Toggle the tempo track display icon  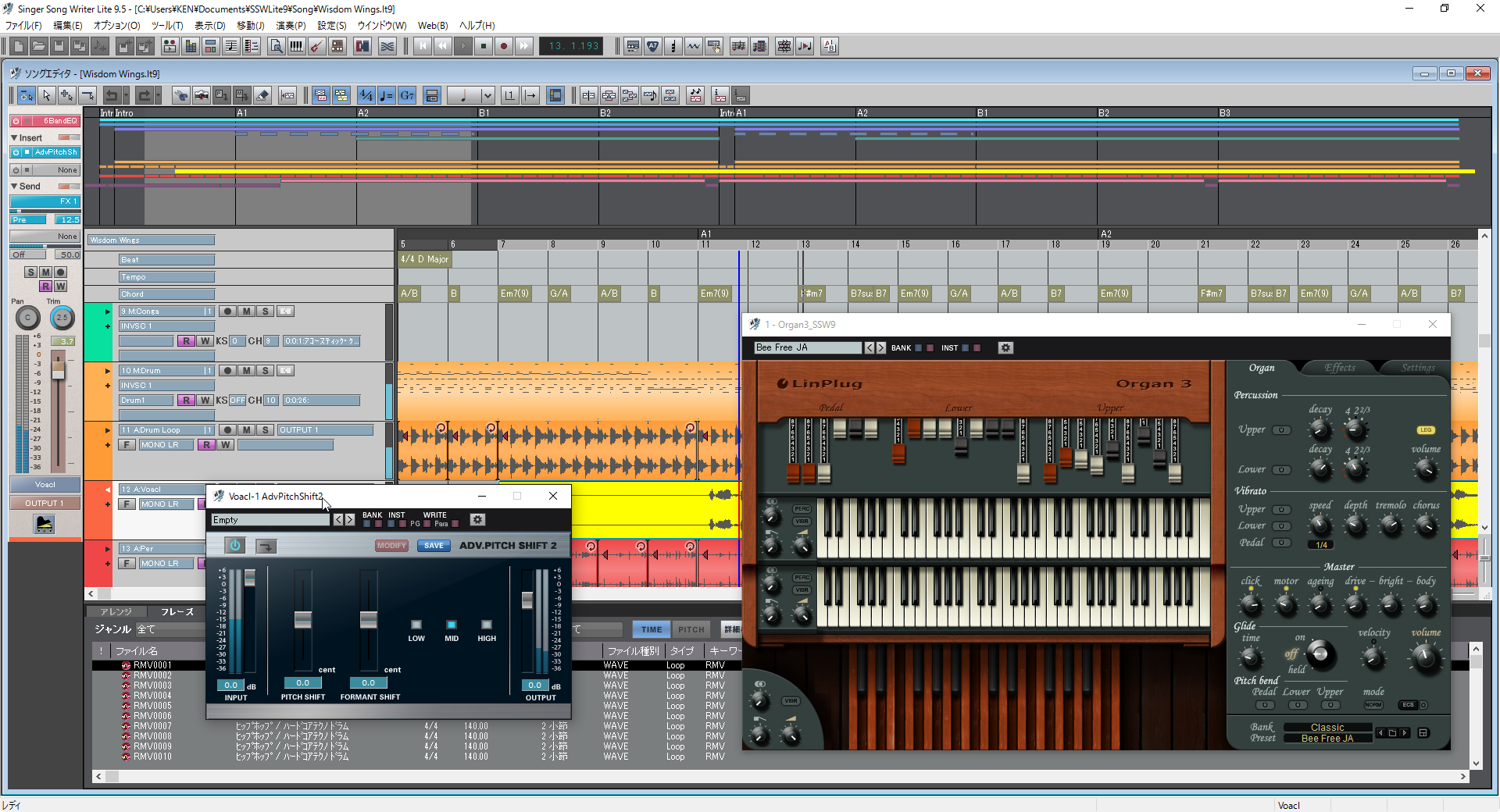(386, 95)
